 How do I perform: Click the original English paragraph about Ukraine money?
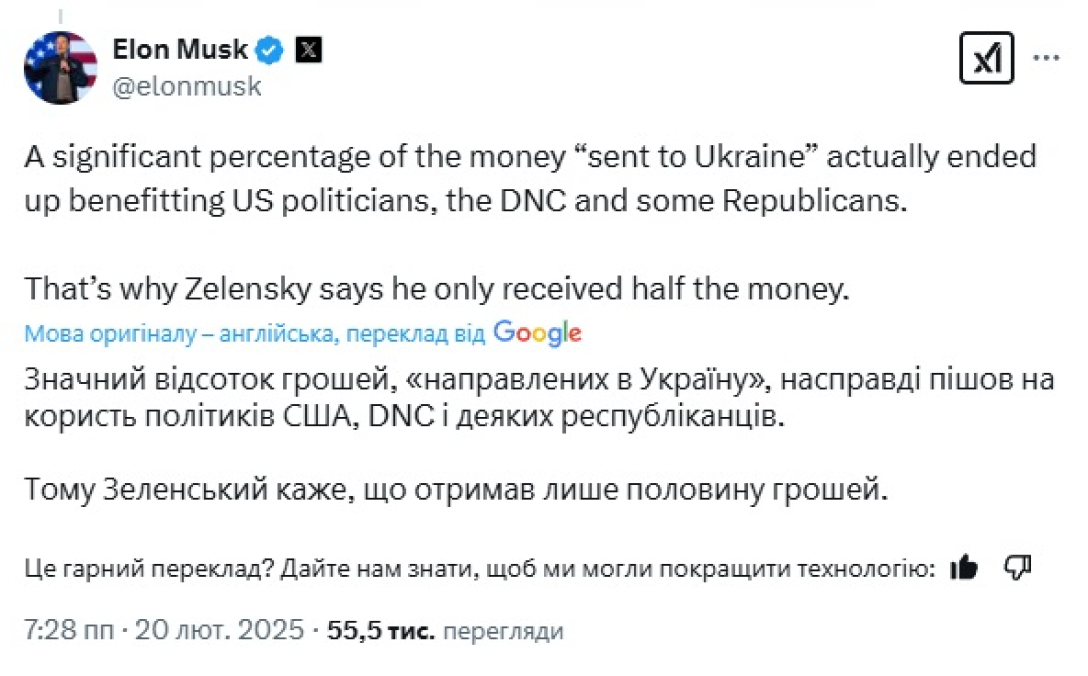(530, 178)
